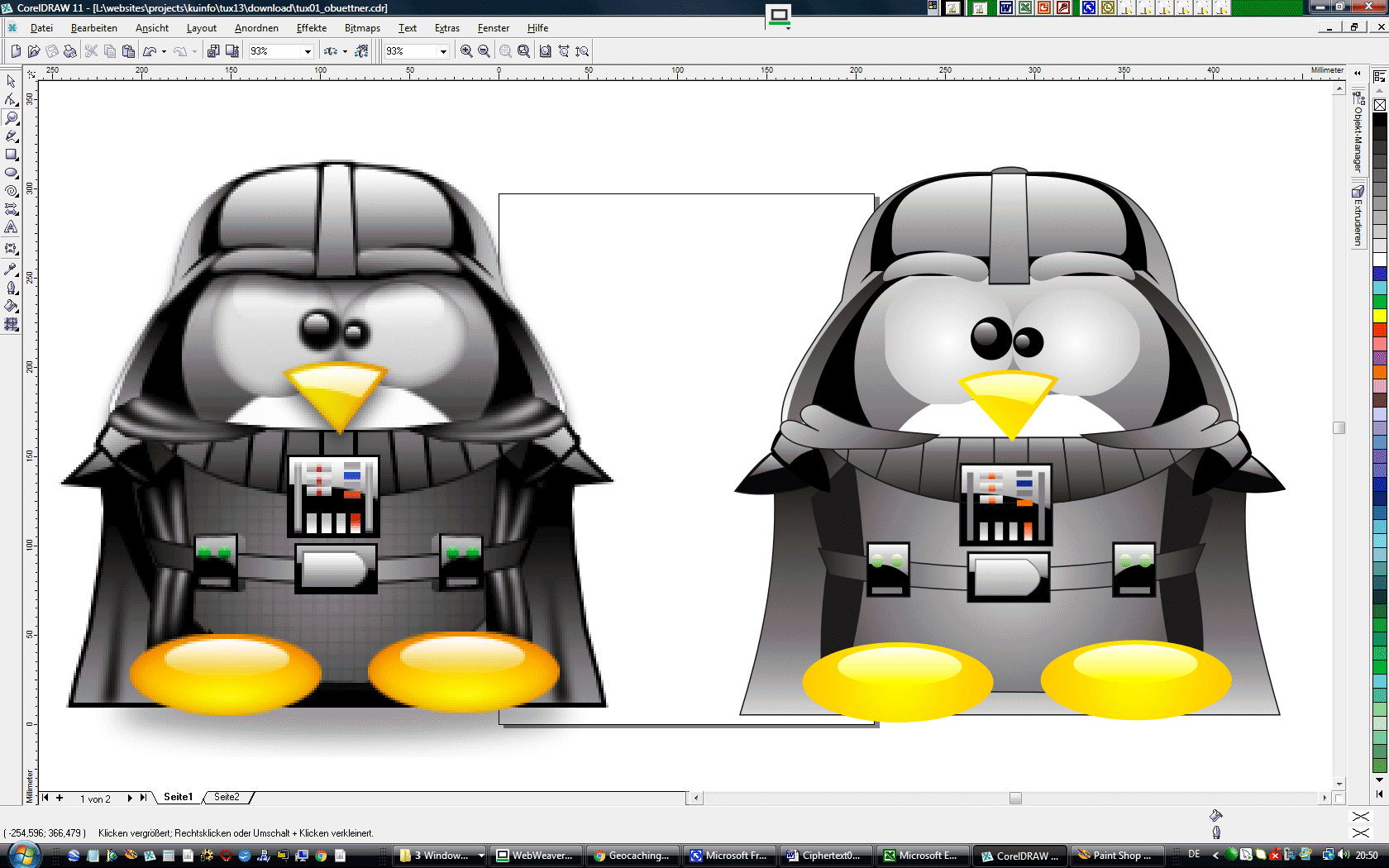Screen dimensions: 1389x868
Task: Choose the Rectangle tool
Action: (12, 154)
